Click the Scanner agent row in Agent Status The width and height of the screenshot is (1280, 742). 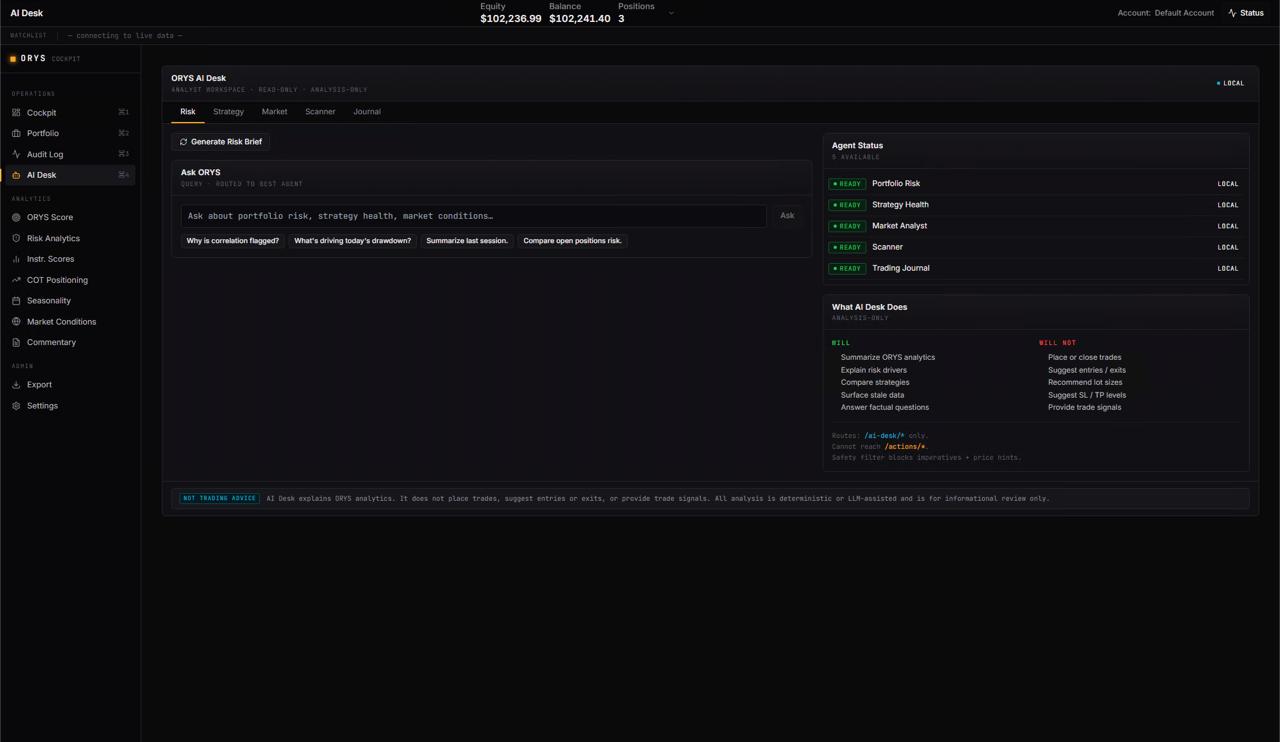click(x=1035, y=247)
